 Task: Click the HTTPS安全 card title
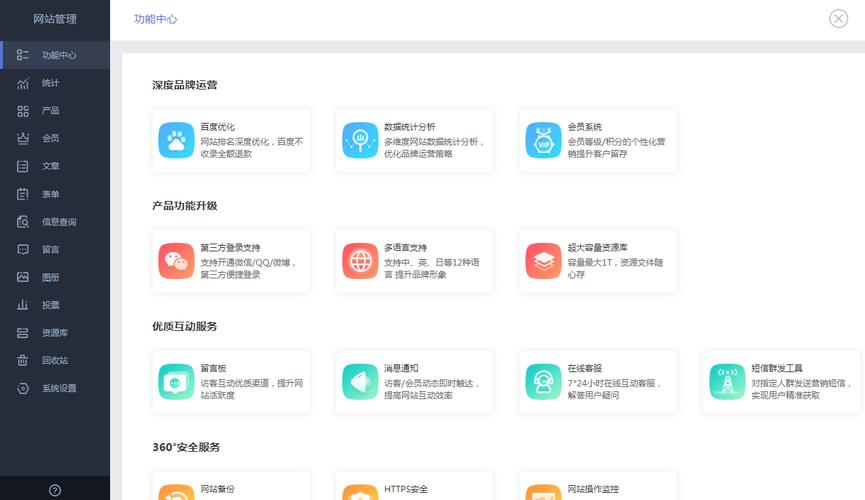[405, 489]
